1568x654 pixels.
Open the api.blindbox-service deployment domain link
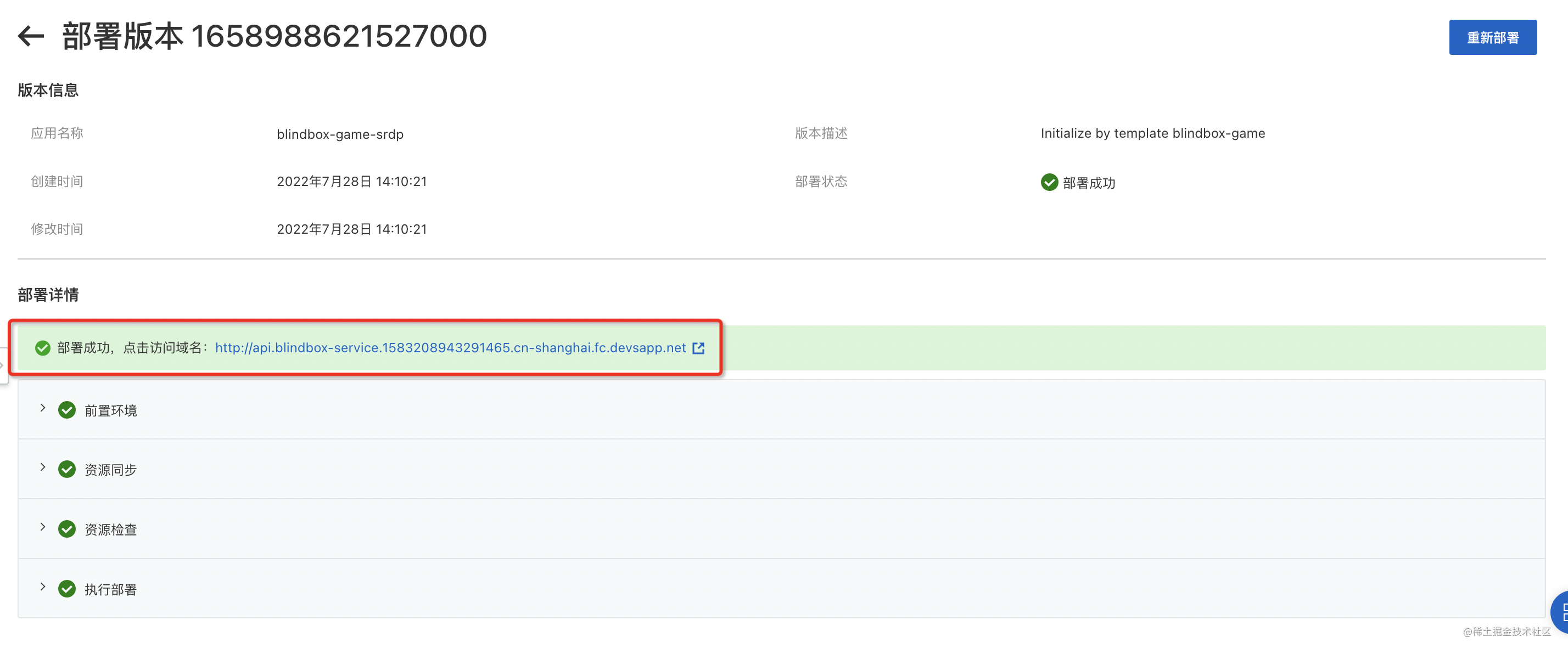point(450,347)
